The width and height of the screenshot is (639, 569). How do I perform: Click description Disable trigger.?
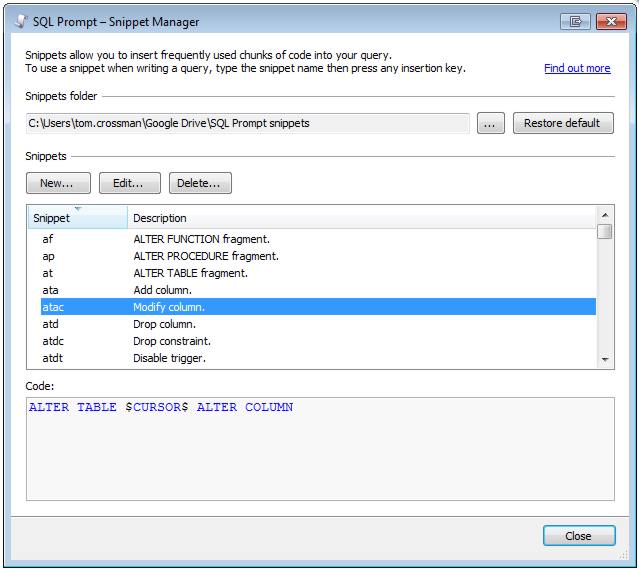click(169, 358)
